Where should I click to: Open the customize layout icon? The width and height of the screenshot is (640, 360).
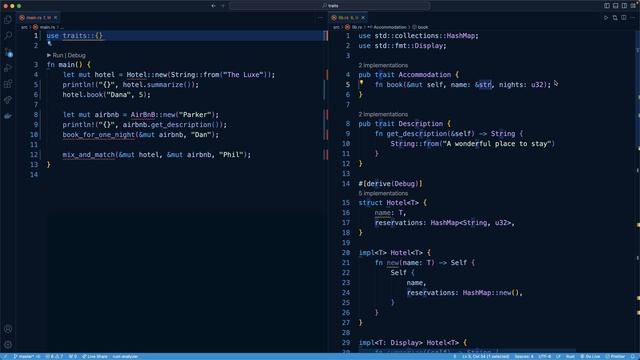633,6
